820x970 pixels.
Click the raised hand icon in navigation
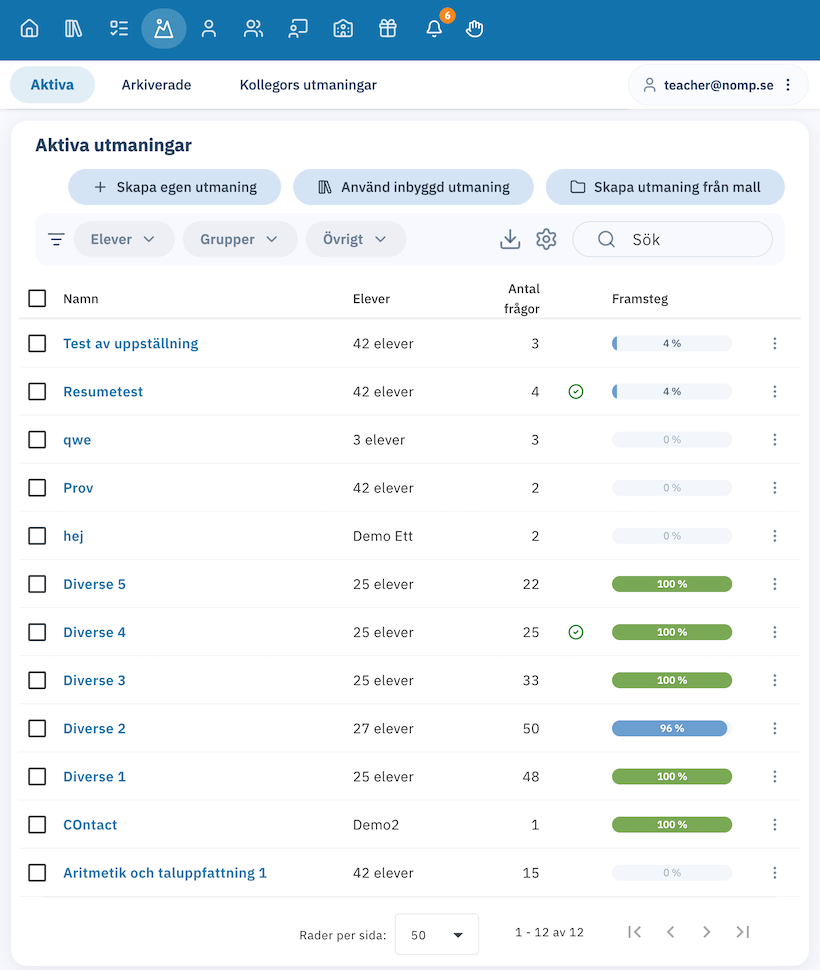click(x=474, y=28)
